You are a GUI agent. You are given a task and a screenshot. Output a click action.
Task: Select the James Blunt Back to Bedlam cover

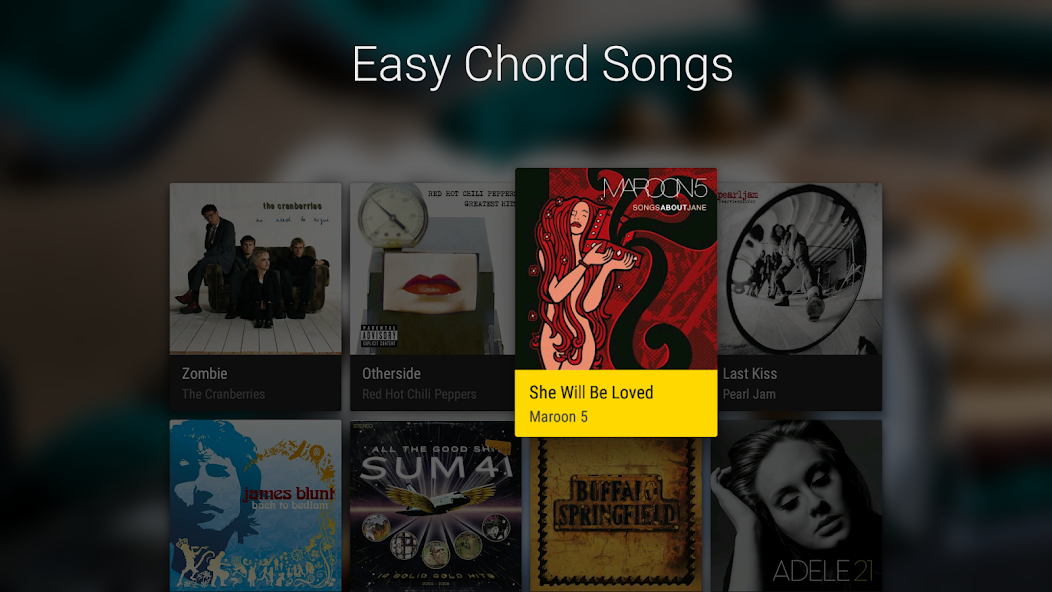(255, 505)
